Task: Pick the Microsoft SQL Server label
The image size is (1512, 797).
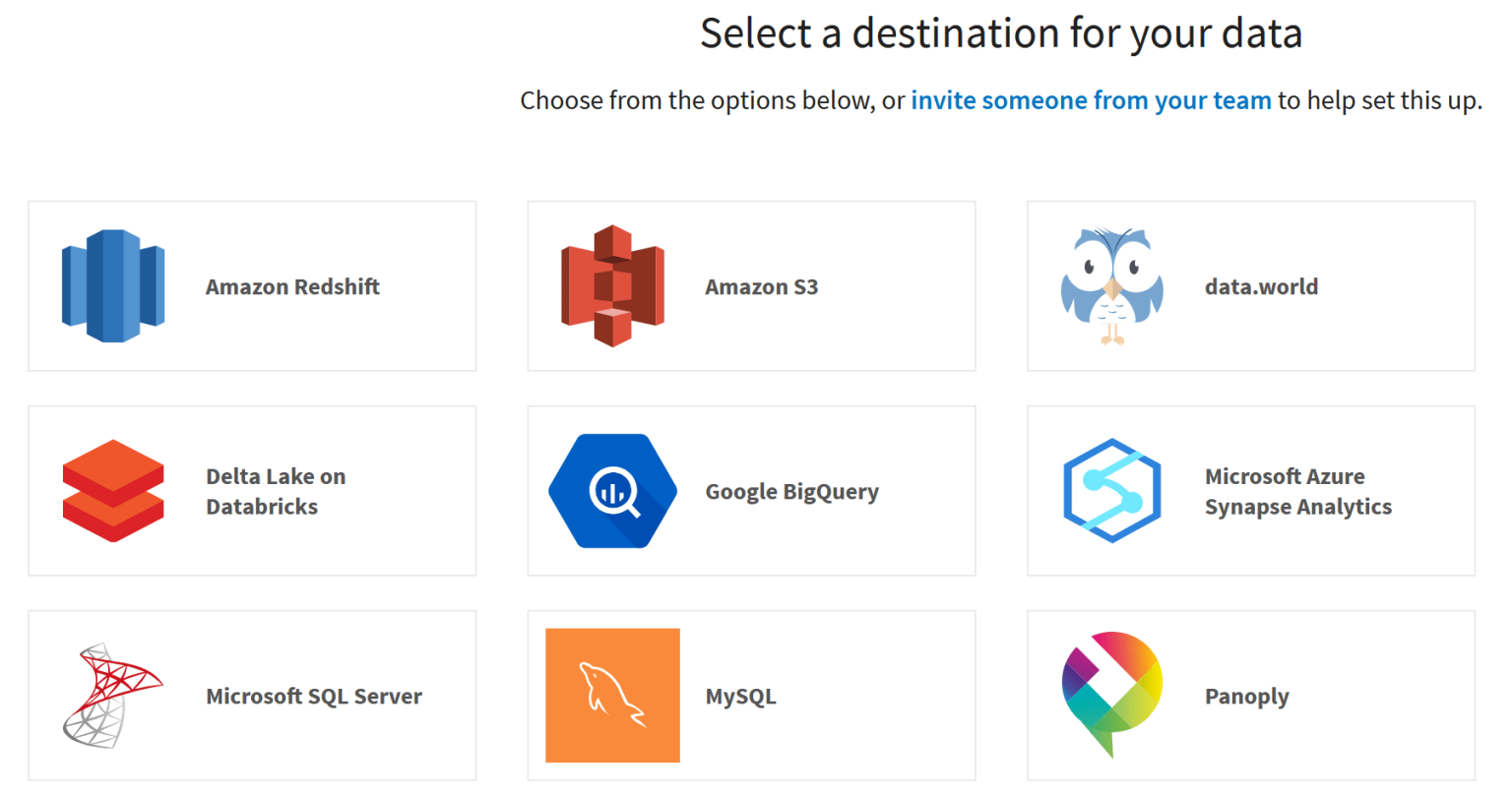Action: (x=314, y=696)
